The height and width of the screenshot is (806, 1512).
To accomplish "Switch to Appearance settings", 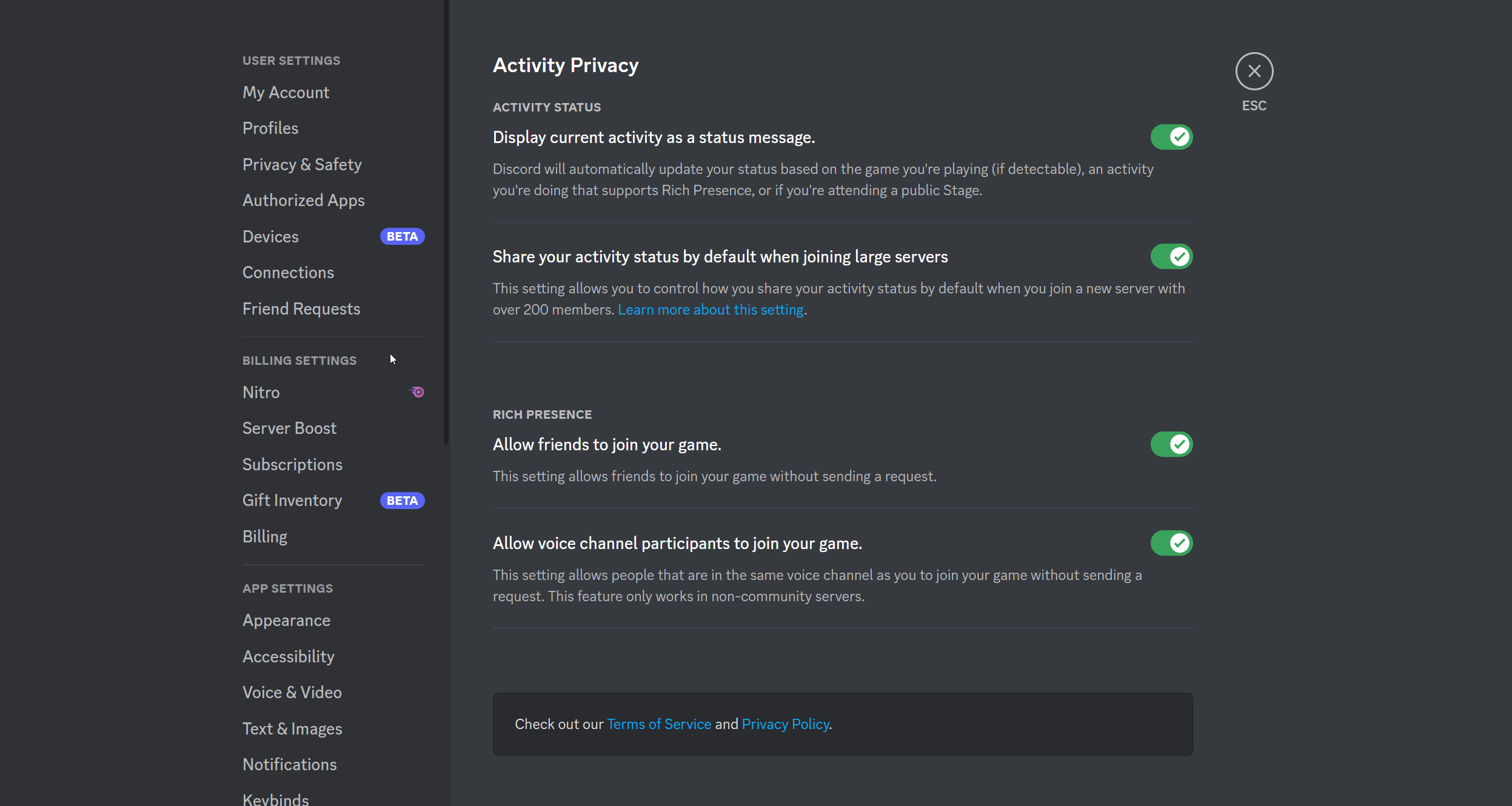I will (286, 620).
